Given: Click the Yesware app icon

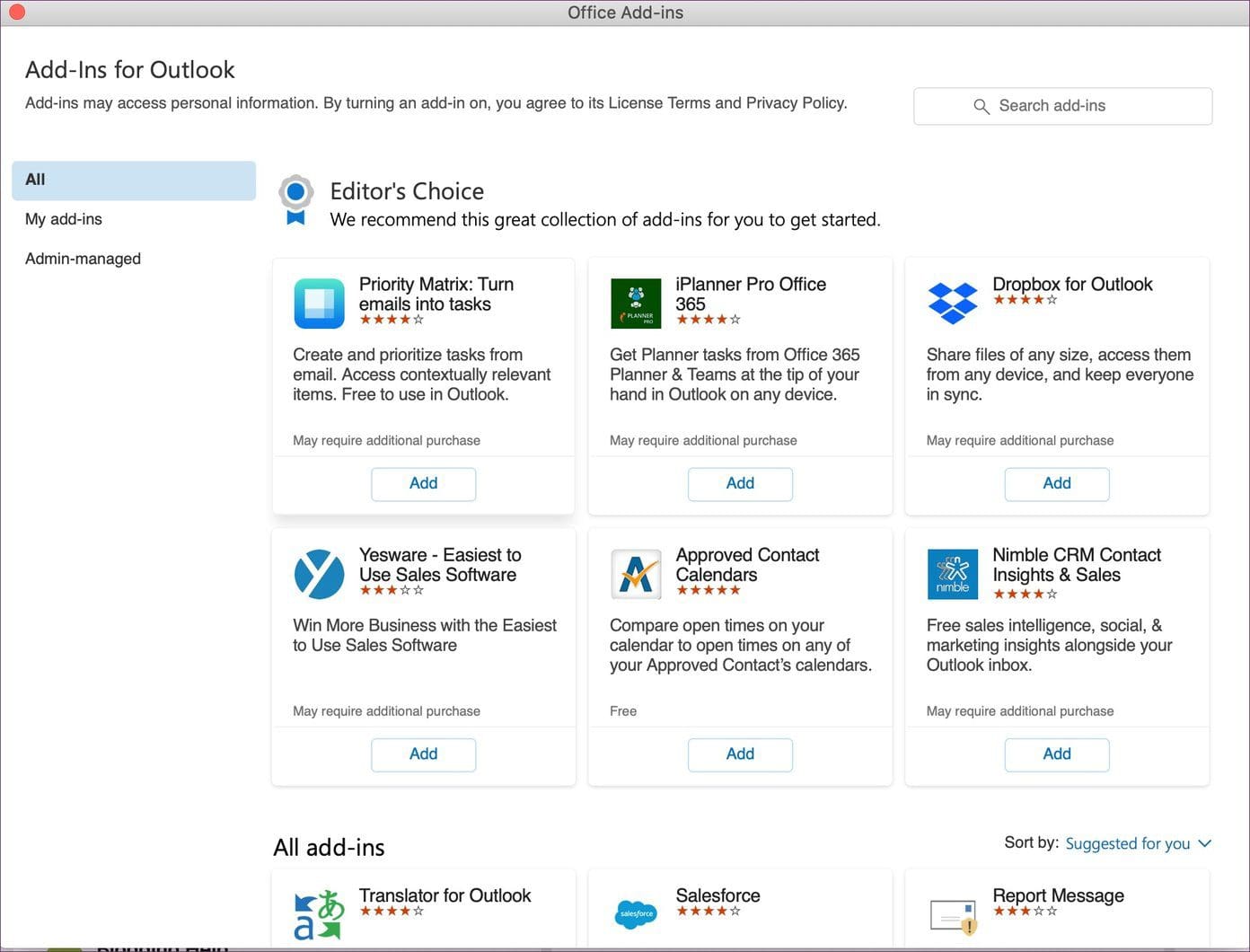Looking at the screenshot, I should point(319,574).
